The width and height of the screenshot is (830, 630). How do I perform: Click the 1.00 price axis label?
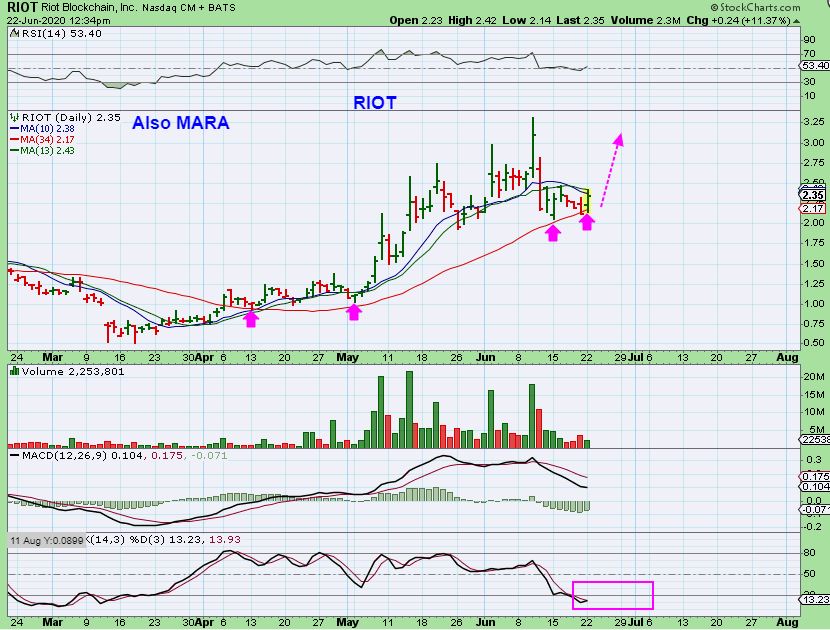point(814,304)
